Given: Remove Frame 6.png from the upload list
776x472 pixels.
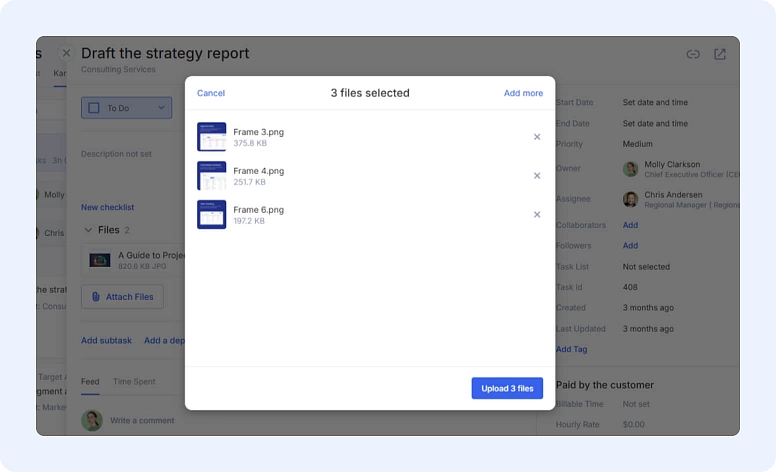Looking at the screenshot, I should coord(537,215).
